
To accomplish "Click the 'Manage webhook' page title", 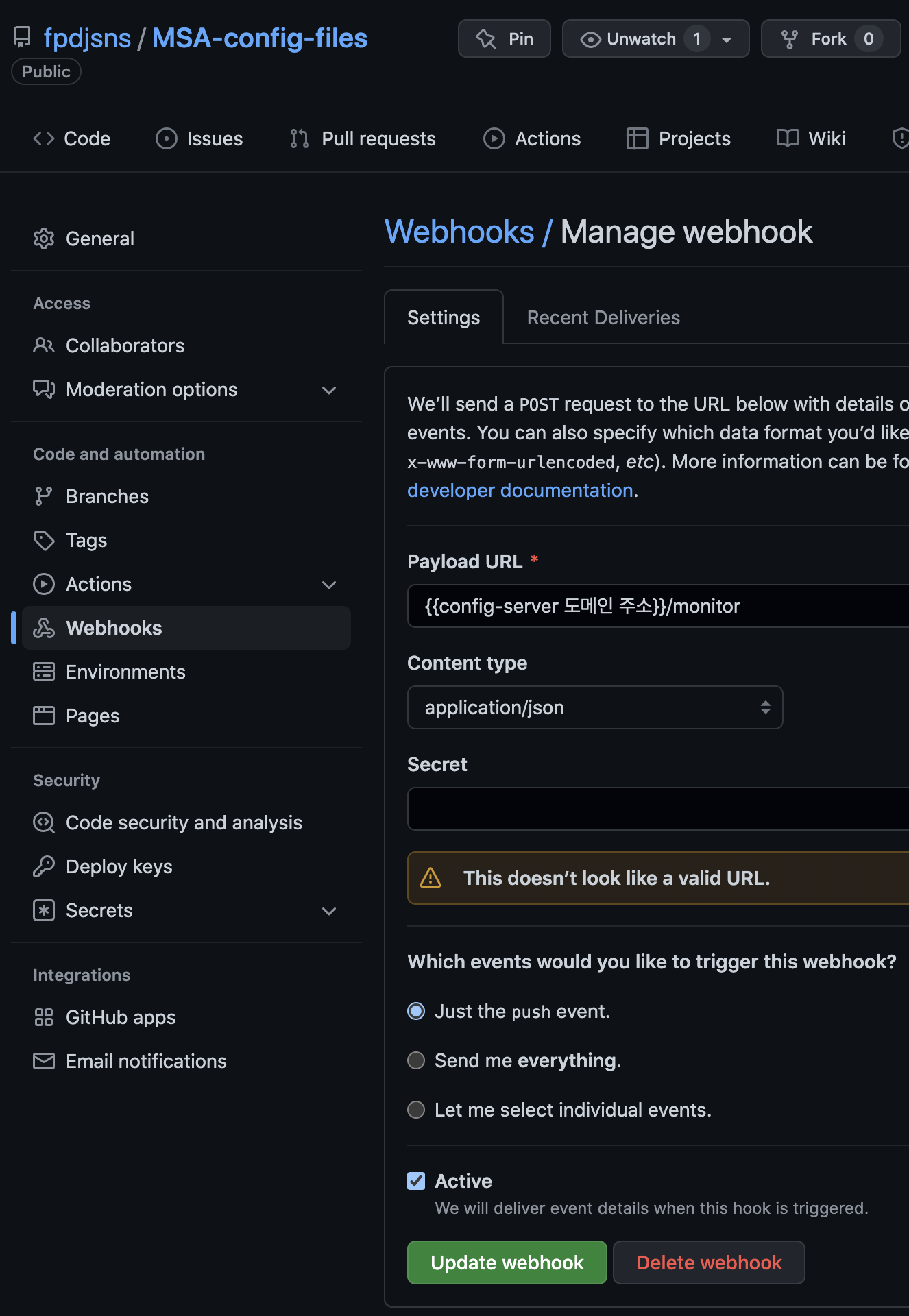I will click(686, 232).
